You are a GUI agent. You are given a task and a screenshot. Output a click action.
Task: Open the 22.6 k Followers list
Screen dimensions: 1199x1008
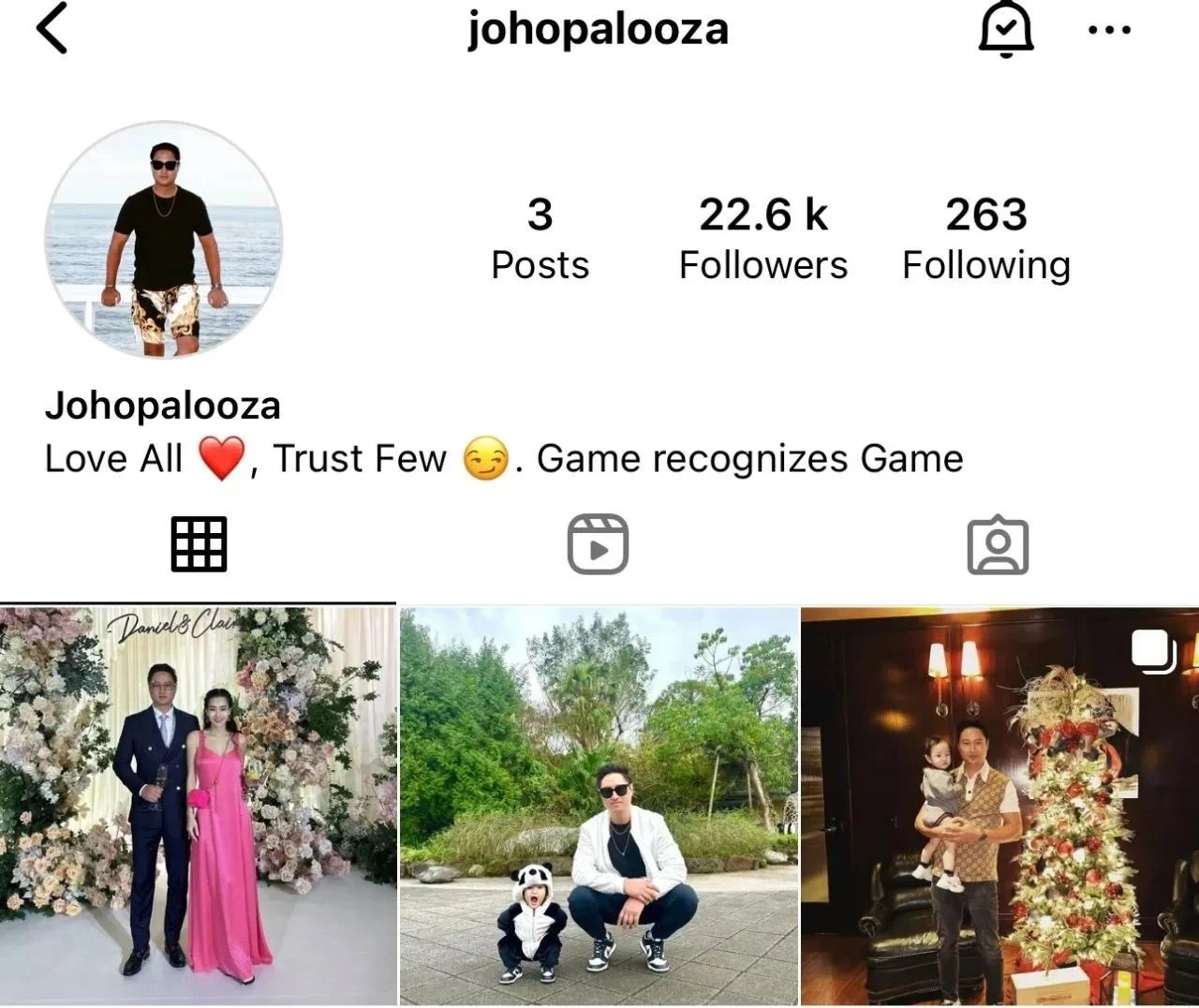(763, 239)
